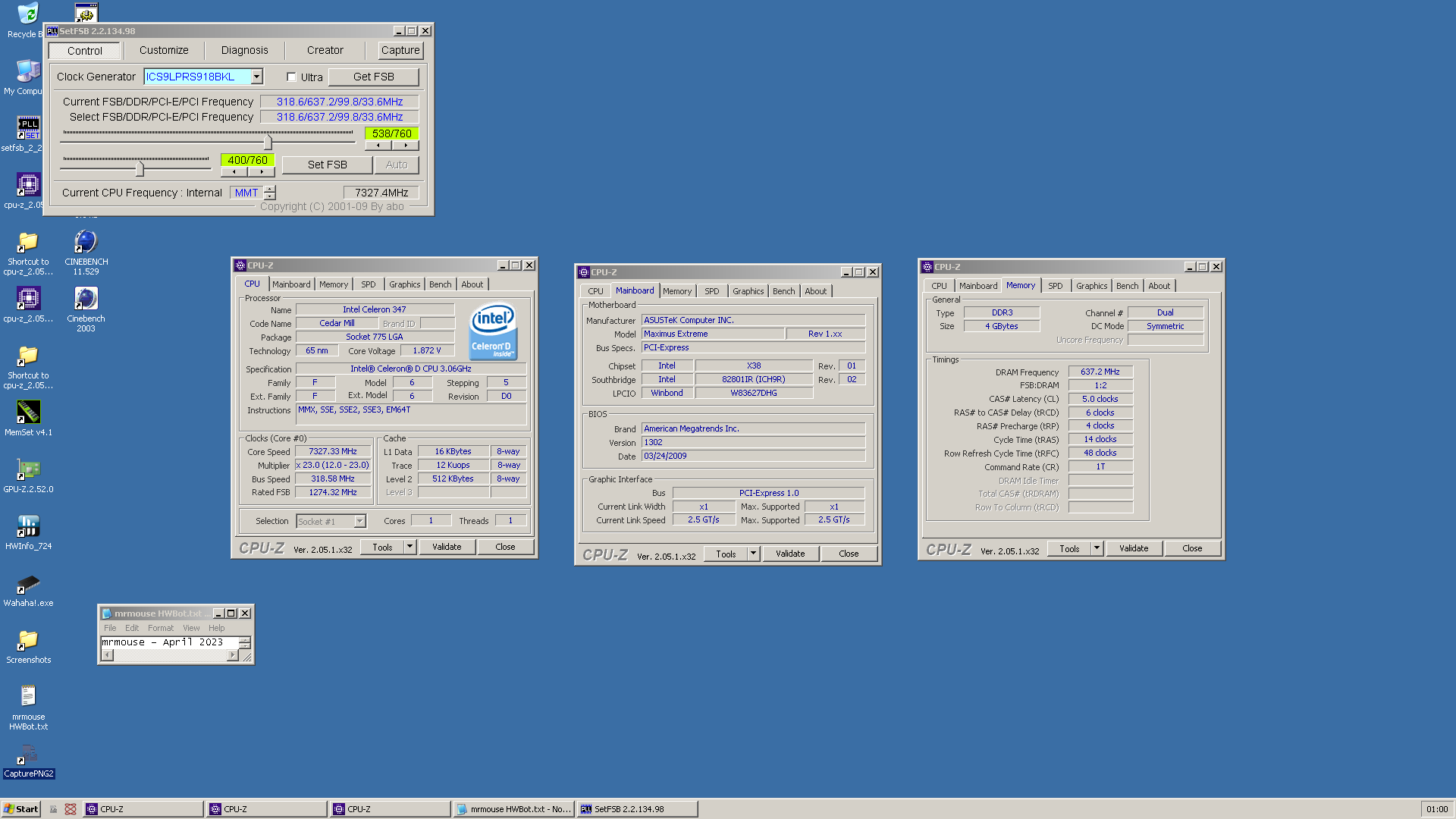Click the SetFSB title bar icon
The width and height of the screenshot is (1456, 819).
pyautogui.click(x=52, y=31)
